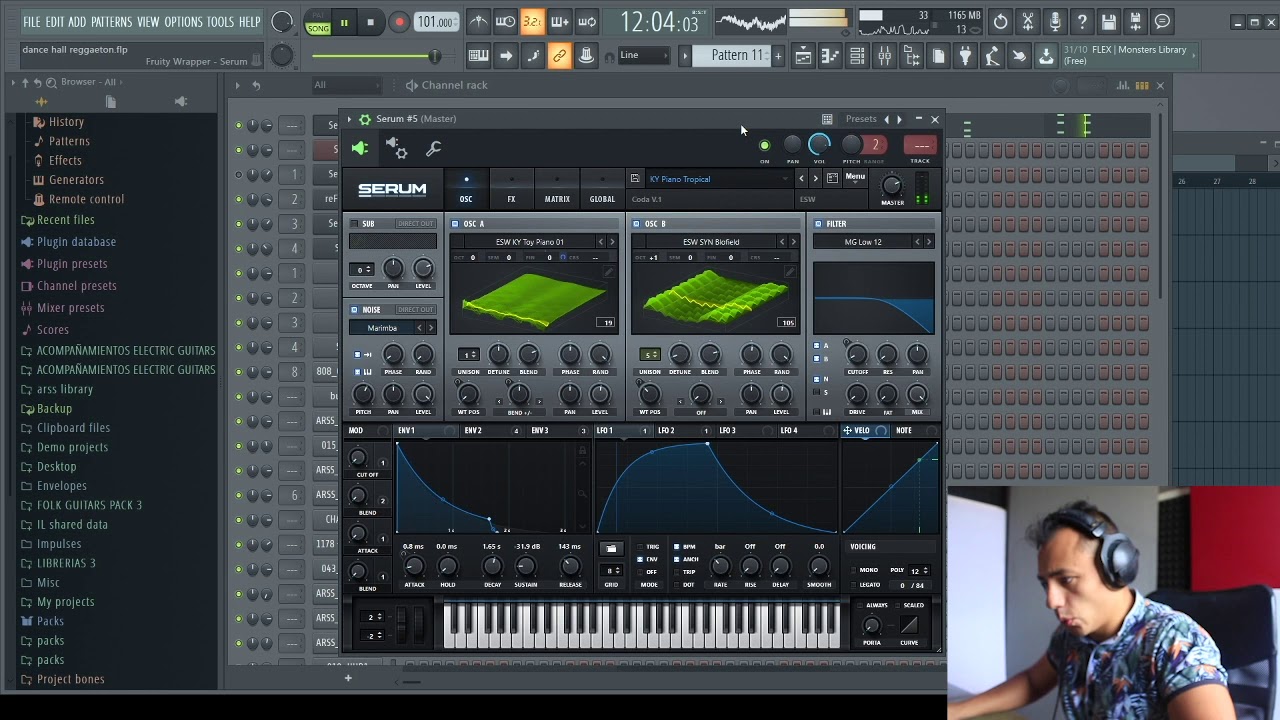Open the LFO folder preset icon
Viewport: 1280px width, 720px height.
(x=611, y=548)
